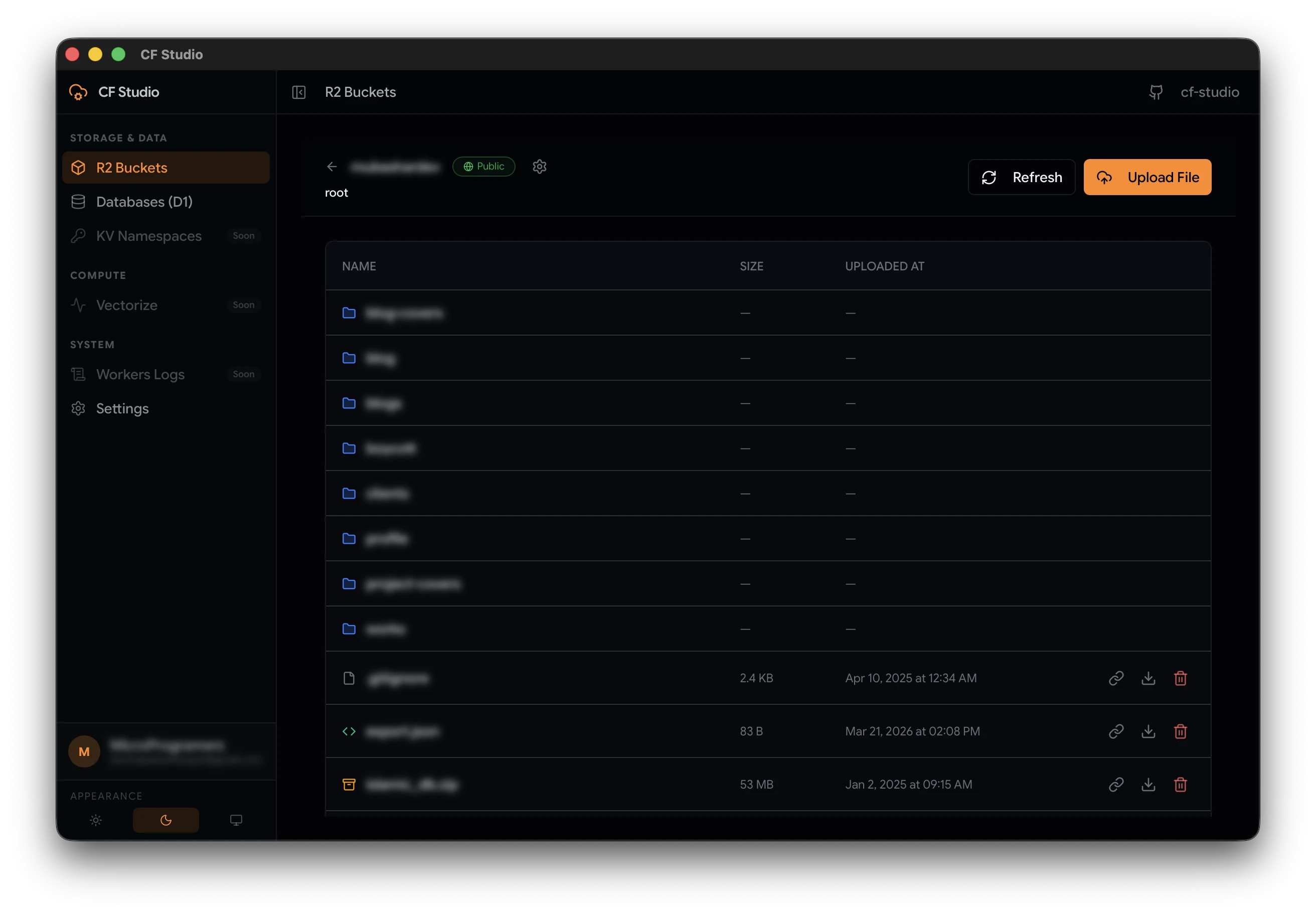Viewport: 1316px width, 915px height.
Task: Delete the 53 MB zip file
Action: 1180,784
